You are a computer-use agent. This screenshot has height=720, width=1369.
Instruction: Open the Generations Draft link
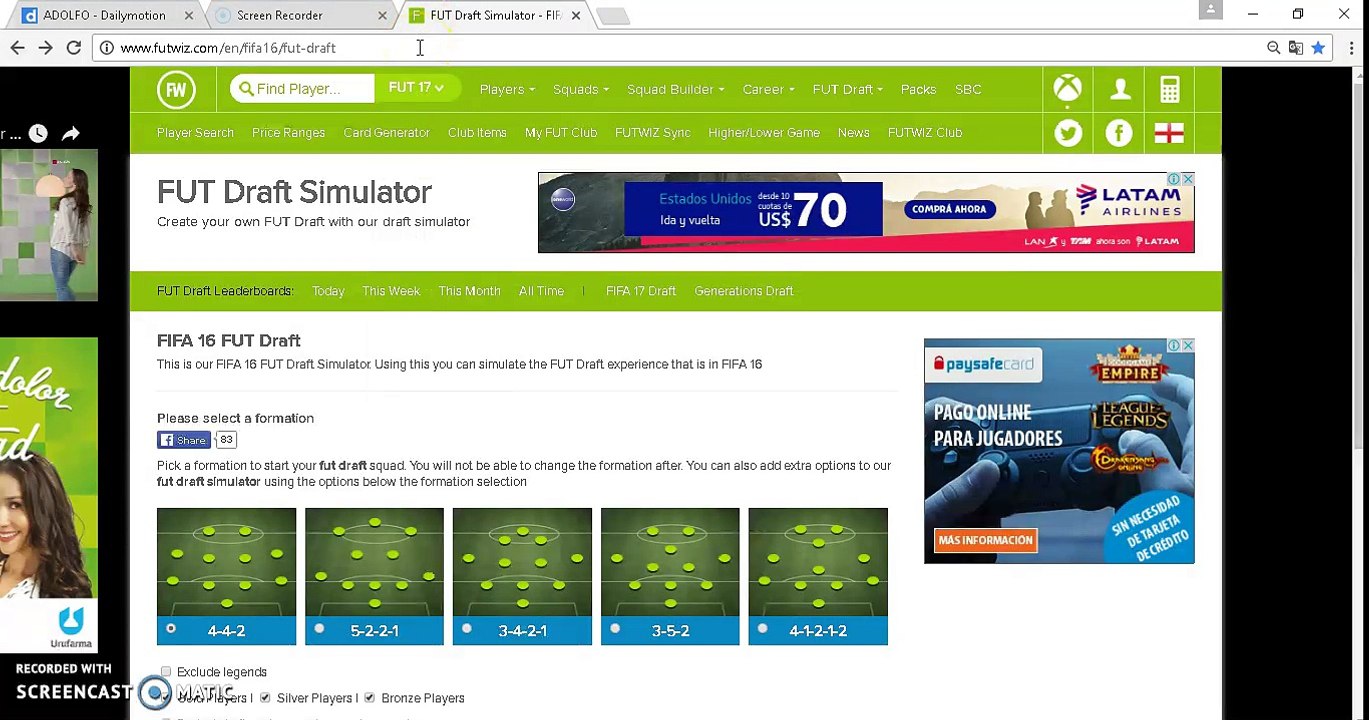744,291
